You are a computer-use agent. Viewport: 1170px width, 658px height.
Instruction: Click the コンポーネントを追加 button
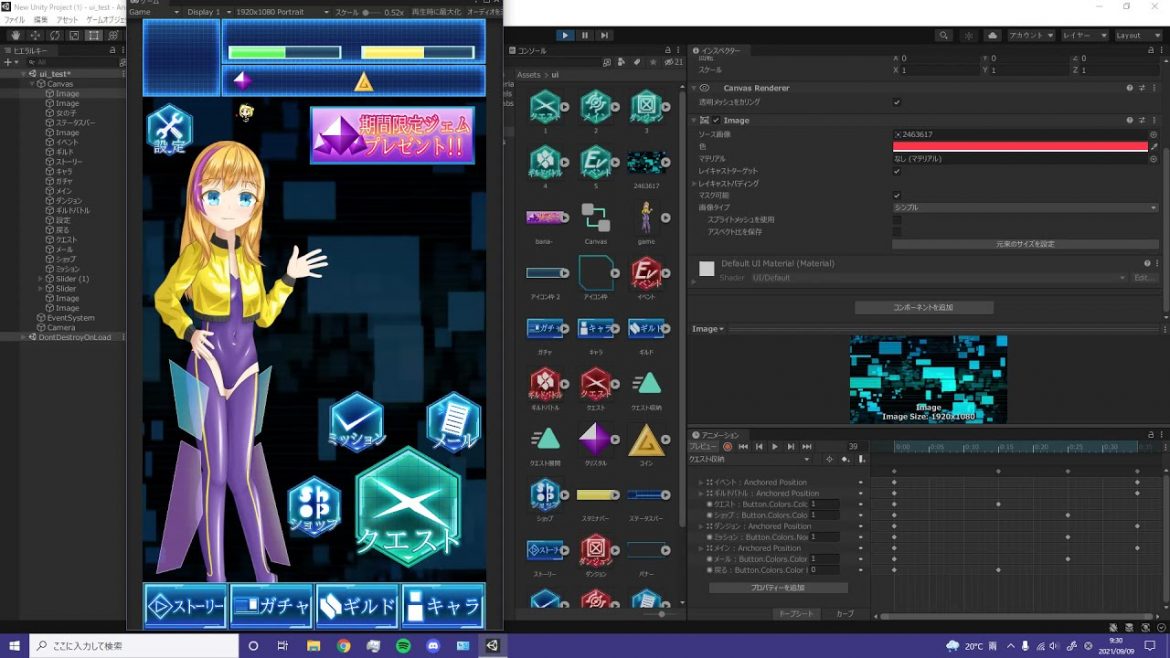[923, 308]
